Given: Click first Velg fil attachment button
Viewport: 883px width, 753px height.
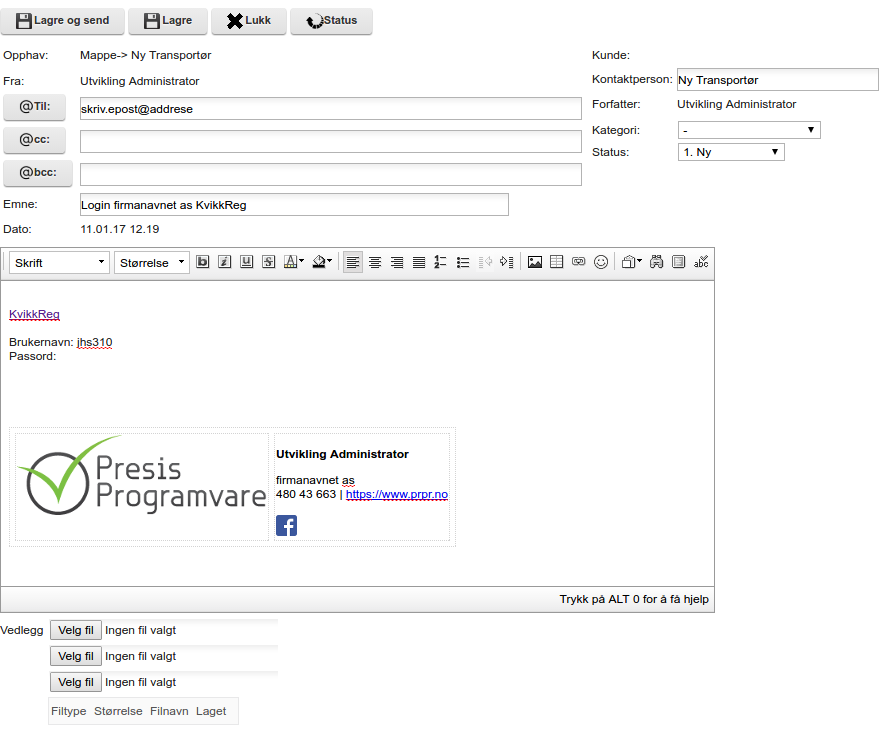Looking at the screenshot, I should click(75, 630).
